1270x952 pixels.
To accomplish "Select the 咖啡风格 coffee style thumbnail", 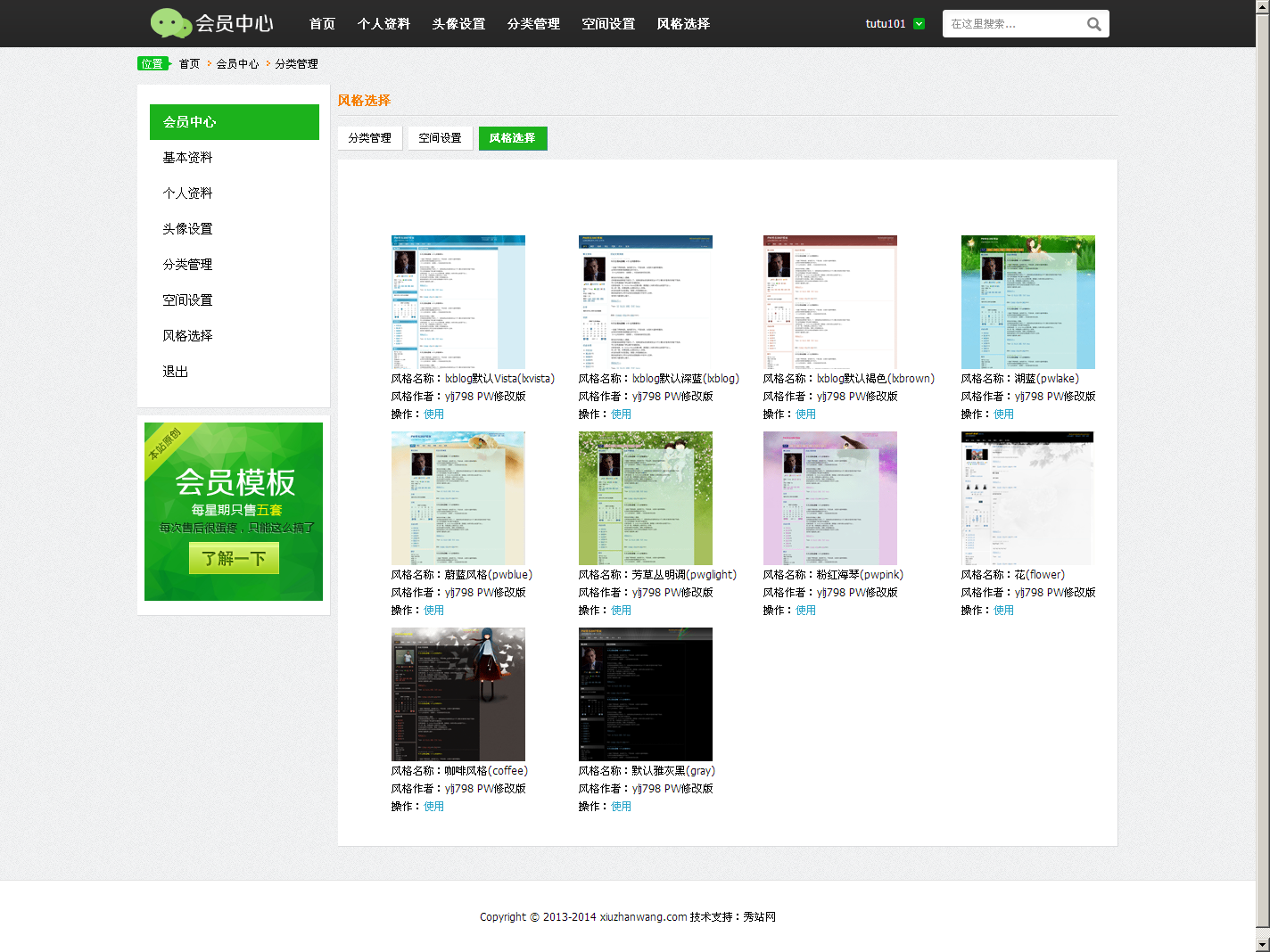I will pyautogui.click(x=458, y=694).
